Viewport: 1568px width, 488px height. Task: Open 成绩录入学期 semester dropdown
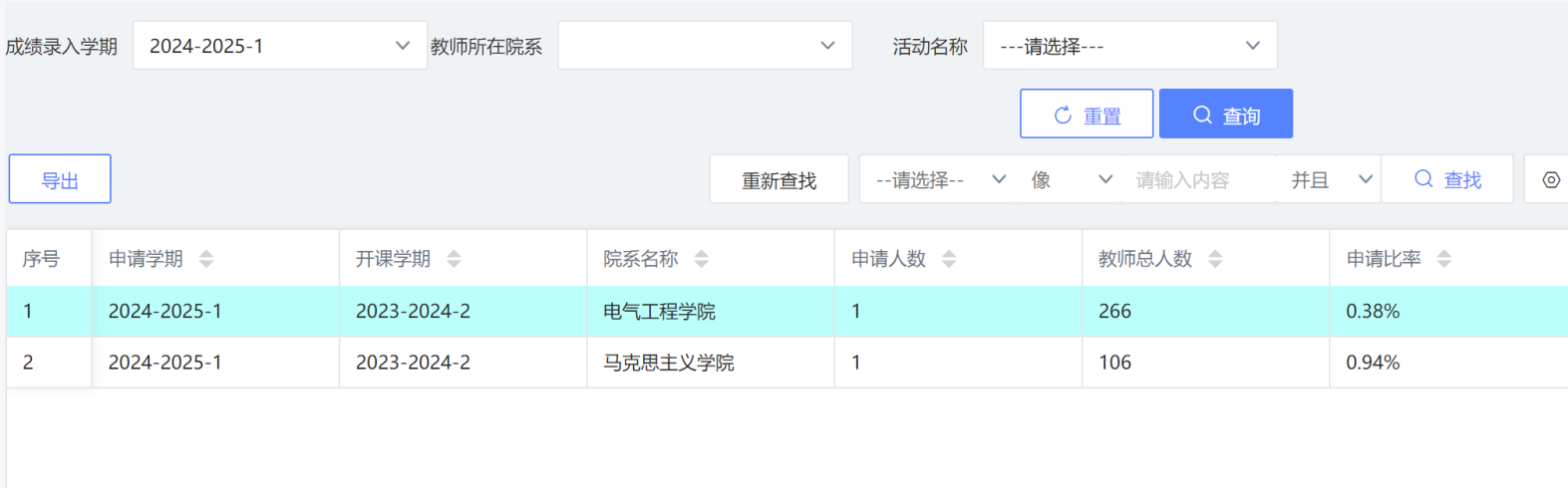click(x=279, y=46)
